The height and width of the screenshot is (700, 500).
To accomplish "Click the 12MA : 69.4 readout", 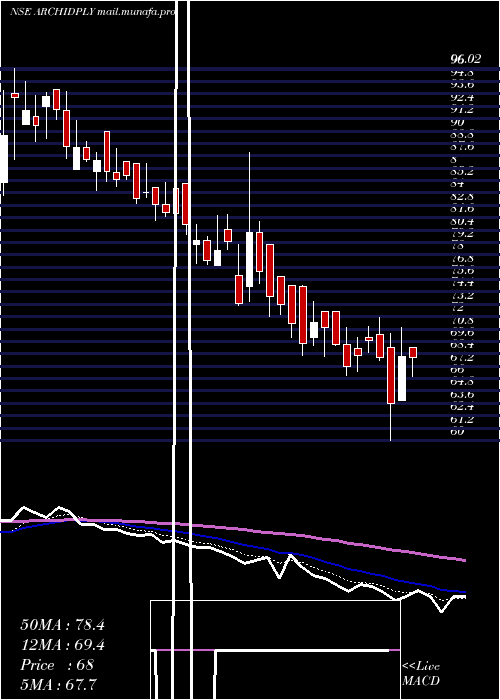I will pos(62,645).
